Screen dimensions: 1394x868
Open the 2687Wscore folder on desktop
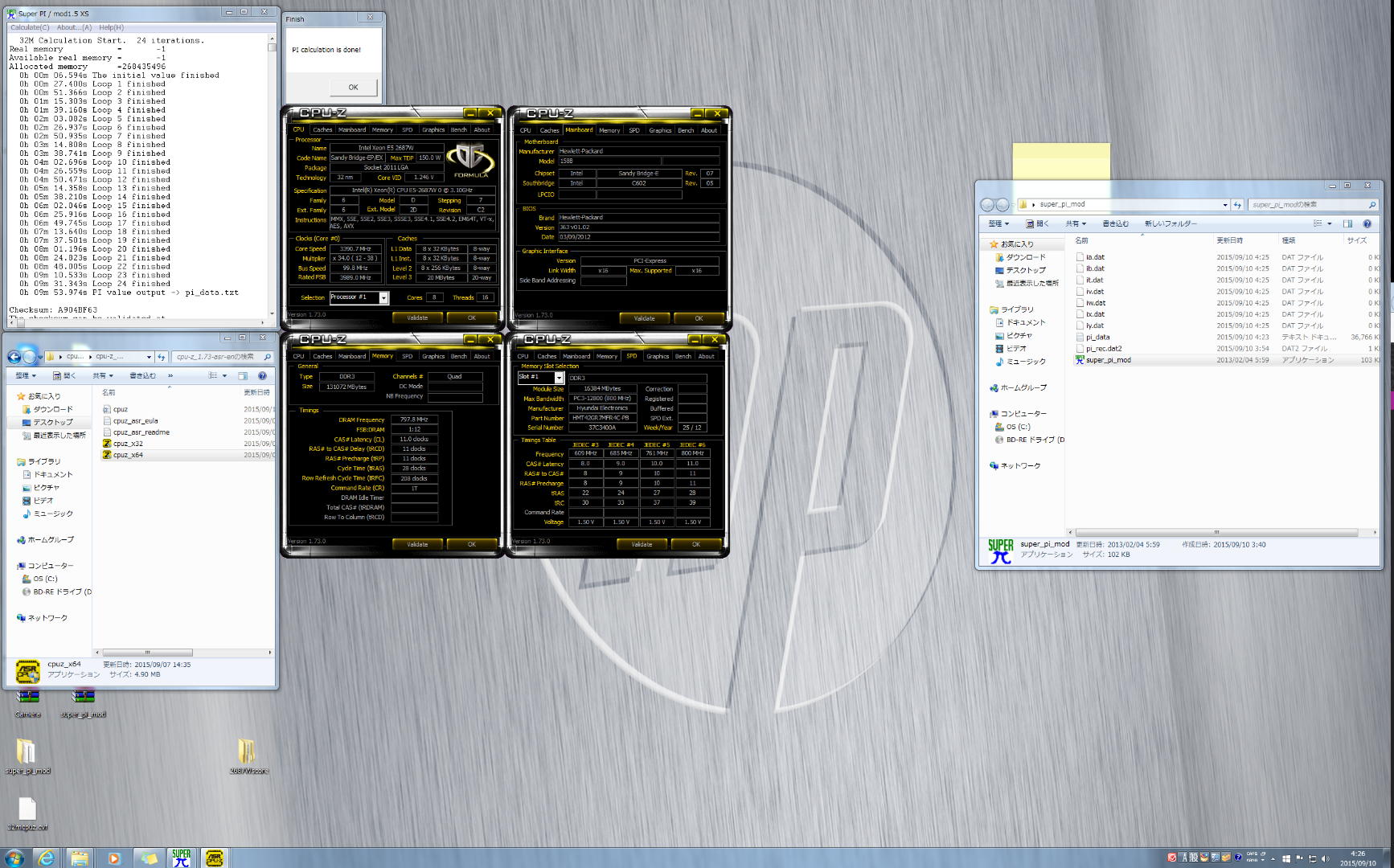click(x=248, y=756)
